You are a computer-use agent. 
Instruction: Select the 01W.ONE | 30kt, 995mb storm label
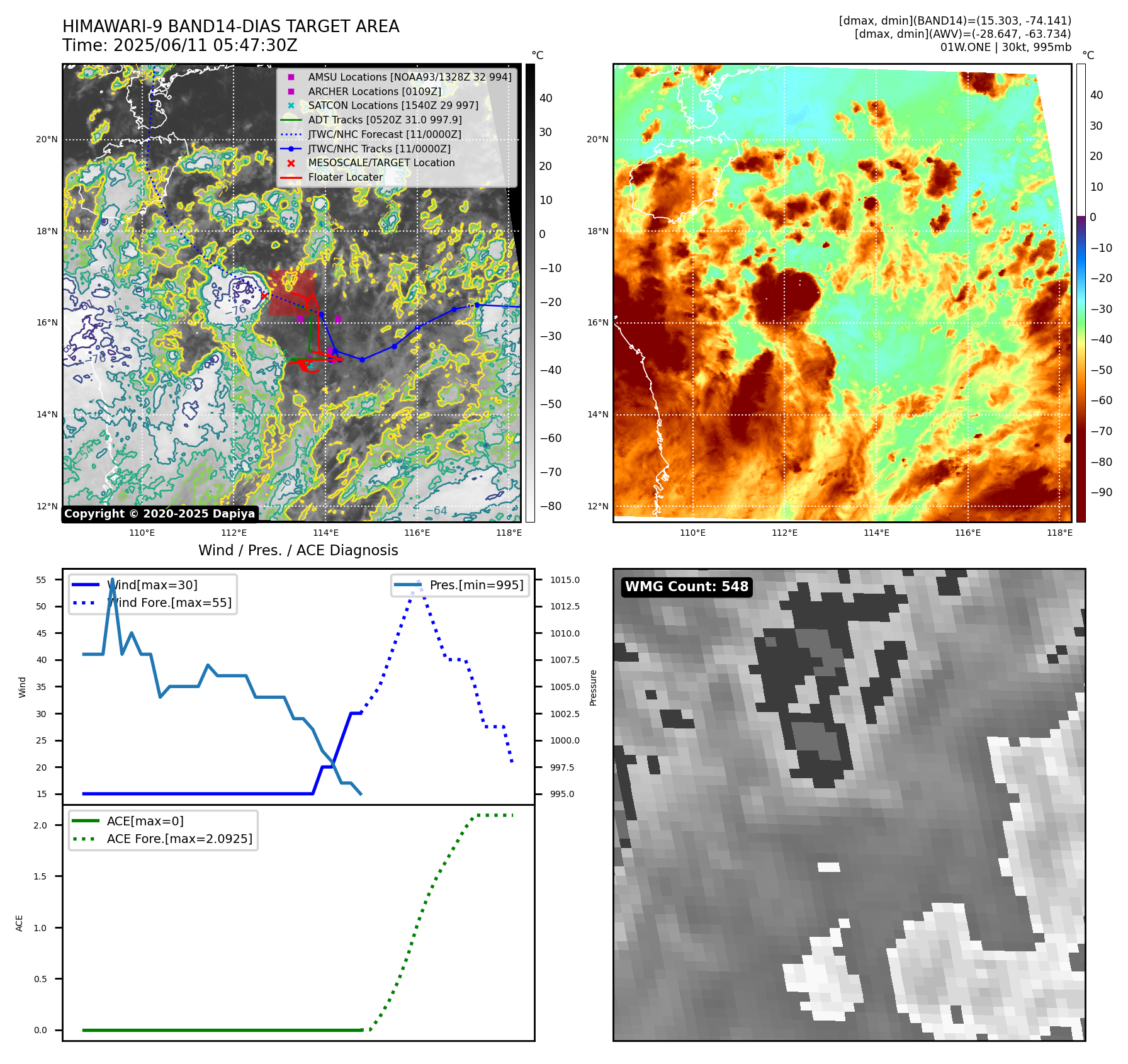coord(1005,47)
